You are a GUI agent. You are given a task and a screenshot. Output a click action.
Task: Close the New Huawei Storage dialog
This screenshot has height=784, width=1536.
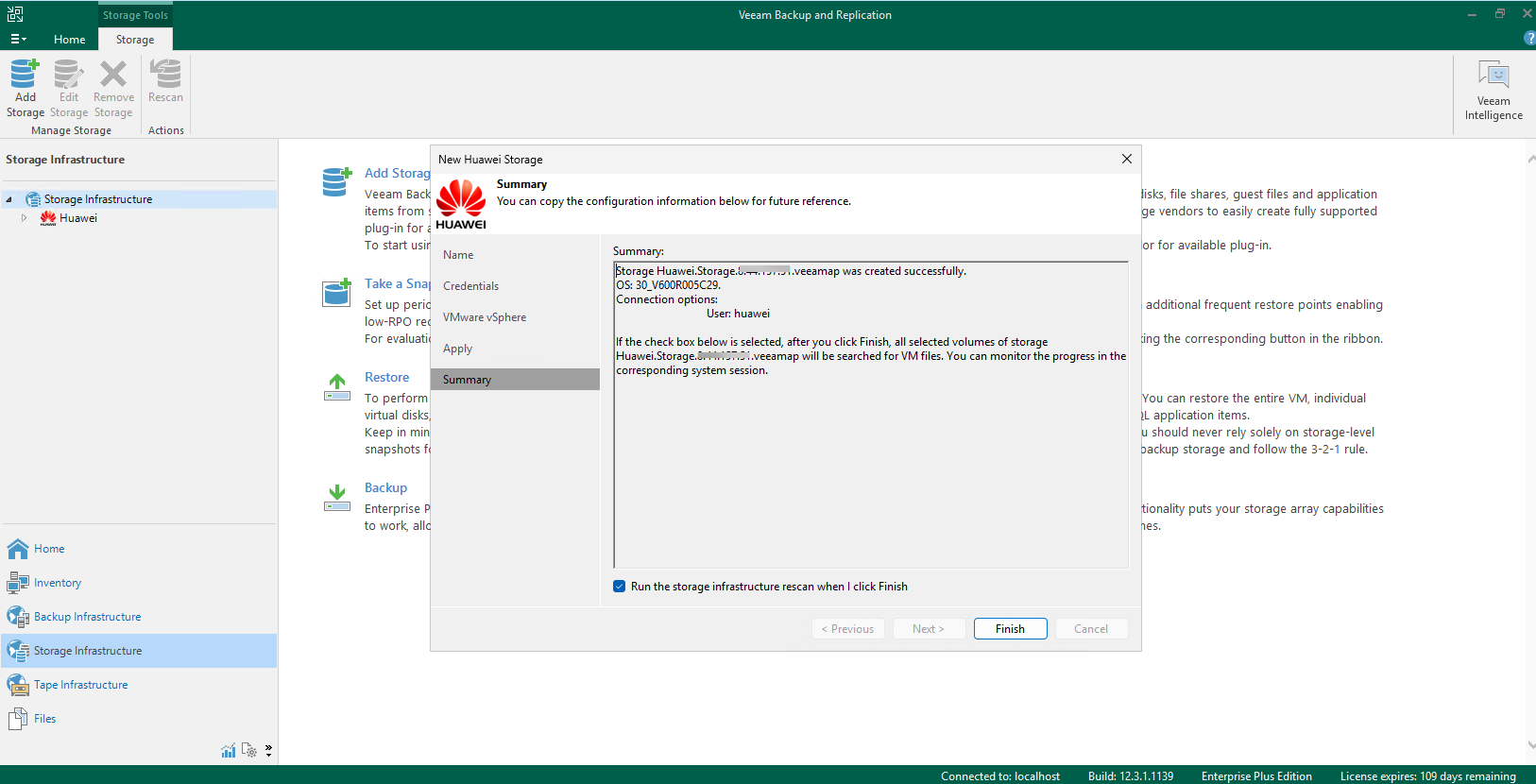click(x=1127, y=159)
